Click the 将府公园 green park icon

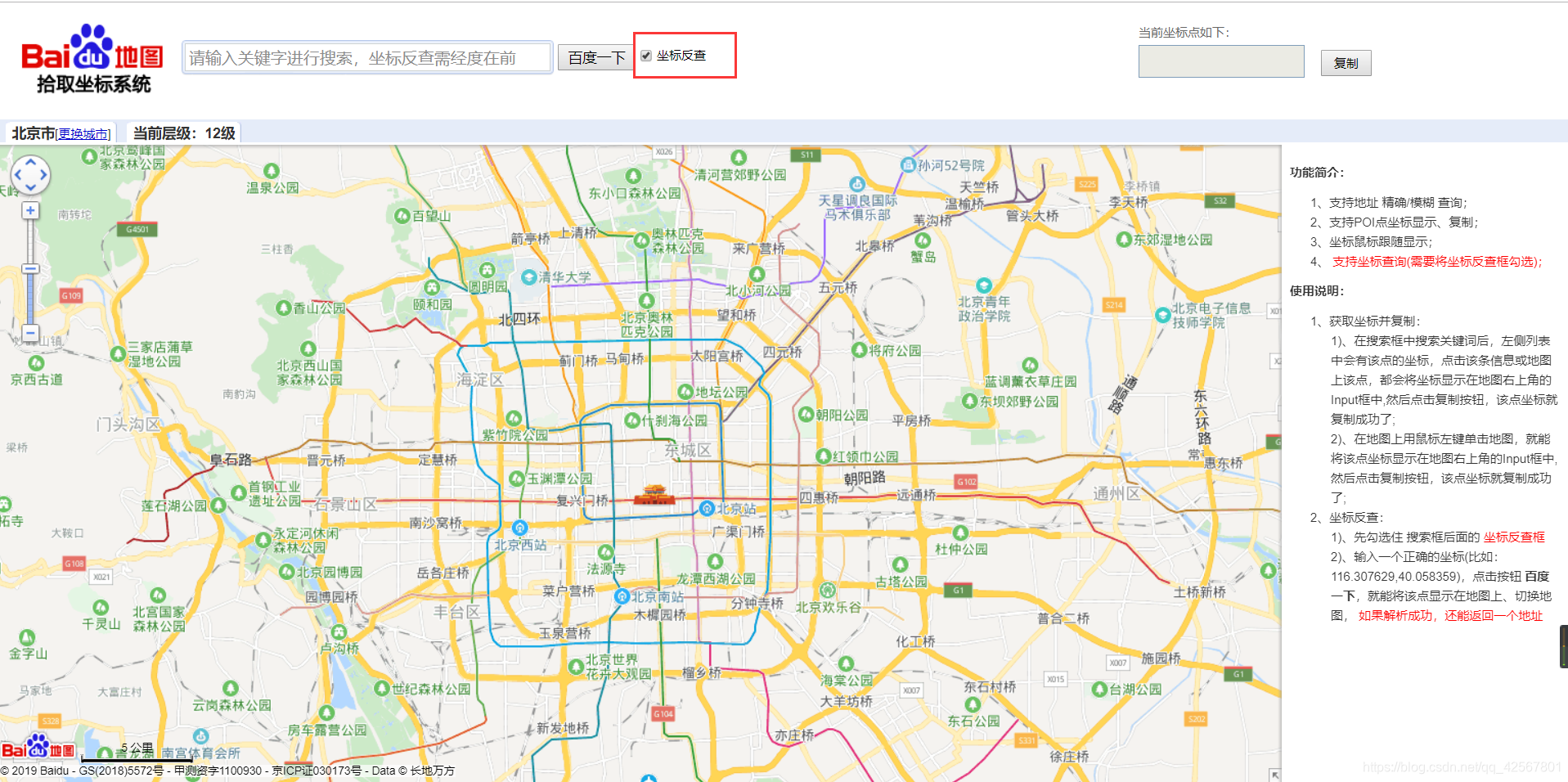pyautogui.click(x=859, y=350)
